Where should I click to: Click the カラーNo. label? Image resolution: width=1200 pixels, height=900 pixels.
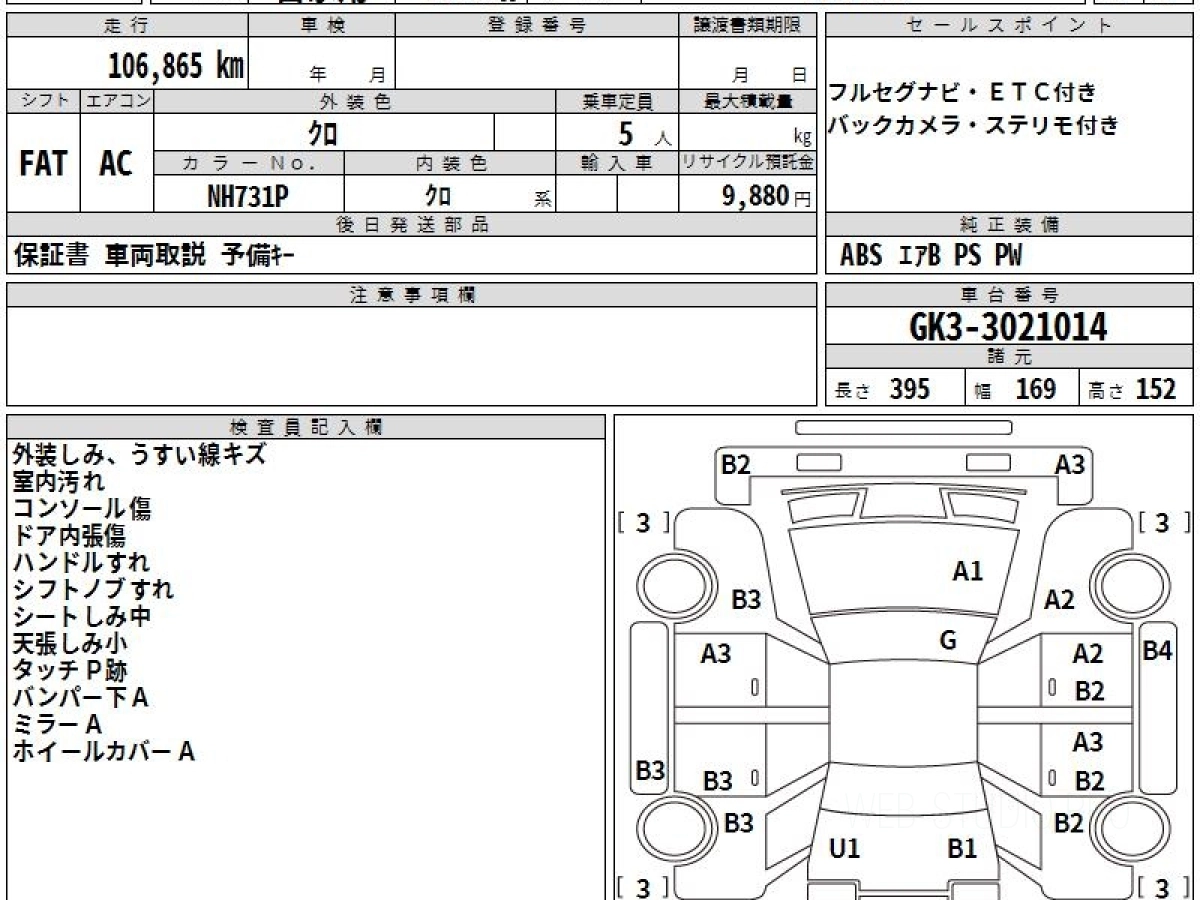(249, 163)
